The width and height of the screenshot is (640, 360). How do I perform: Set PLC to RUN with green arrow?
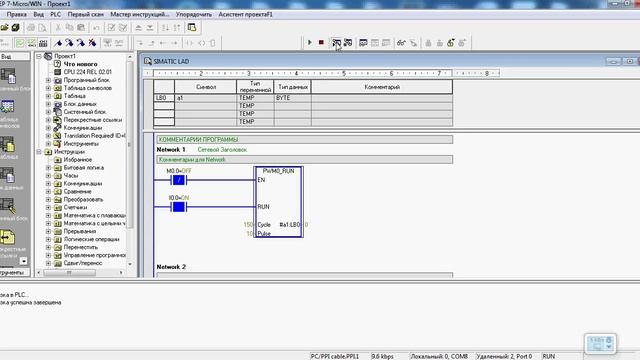309,42
